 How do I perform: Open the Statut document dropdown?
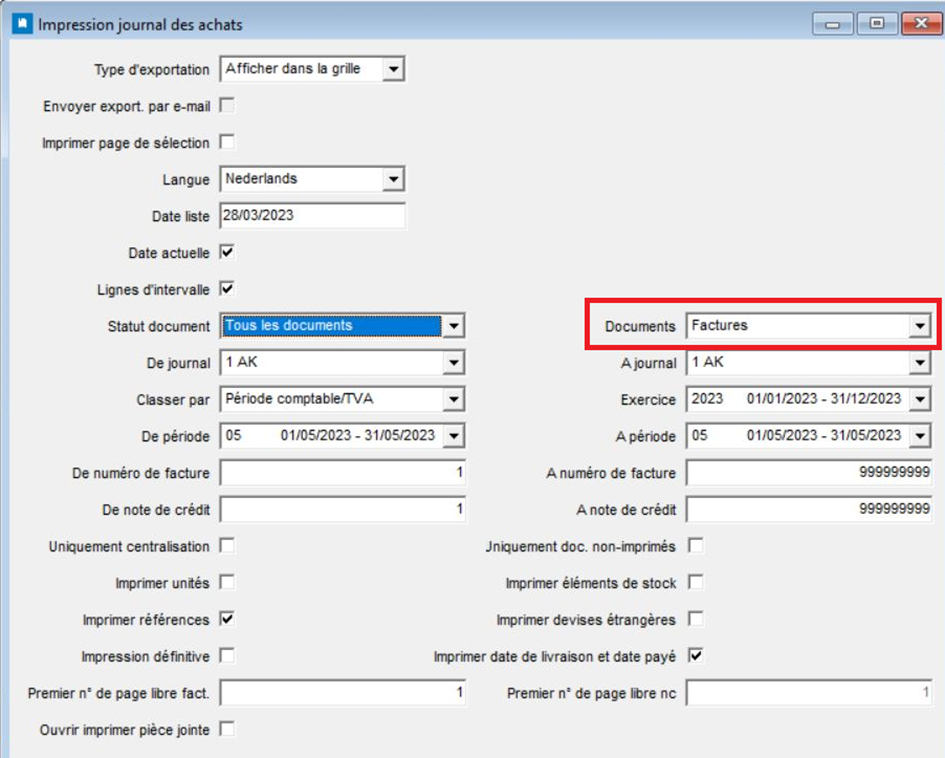[x=453, y=326]
